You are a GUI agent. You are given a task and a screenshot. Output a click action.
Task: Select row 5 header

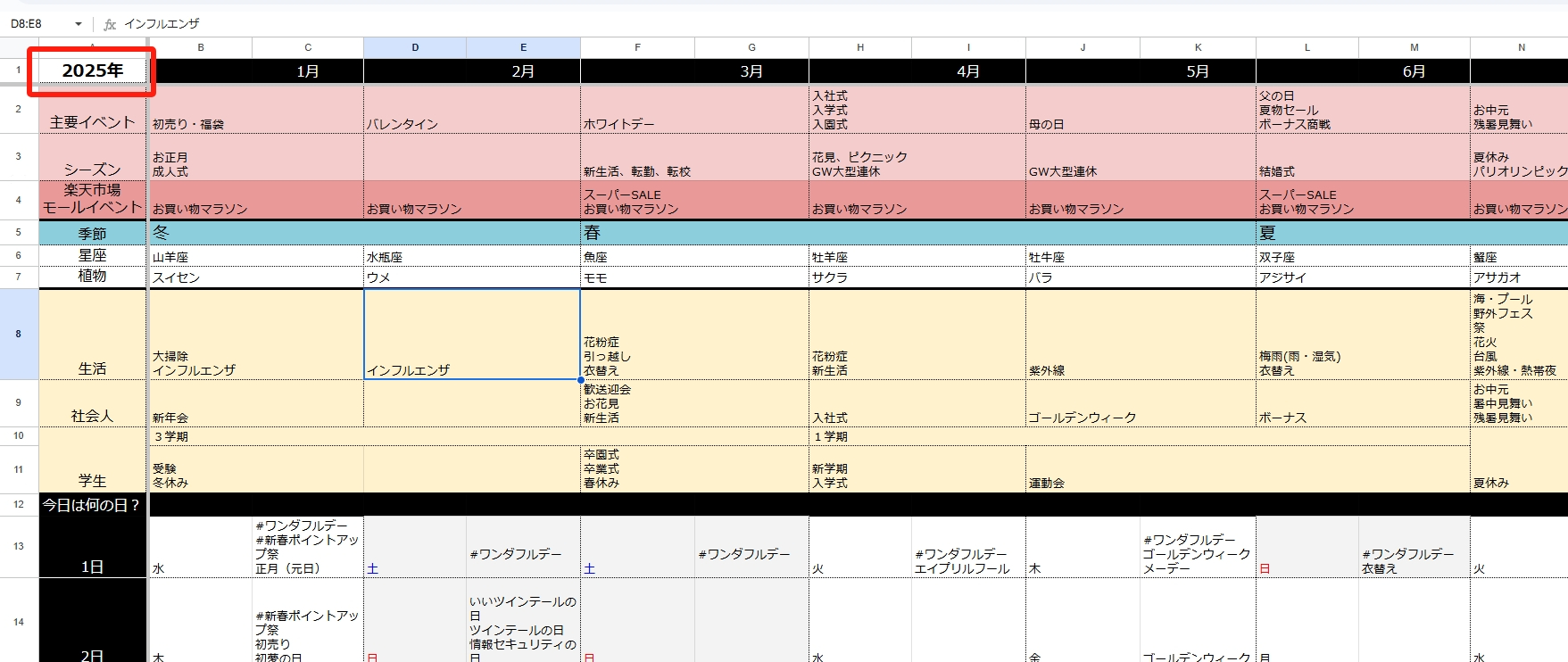point(19,232)
